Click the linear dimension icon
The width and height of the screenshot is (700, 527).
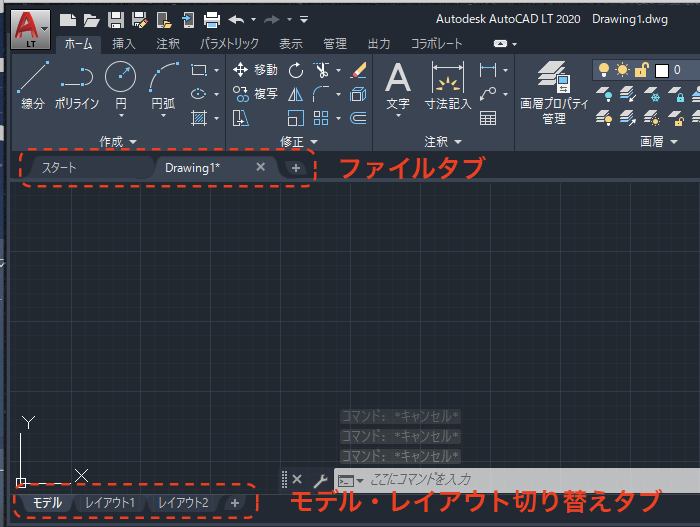click(x=488, y=70)
